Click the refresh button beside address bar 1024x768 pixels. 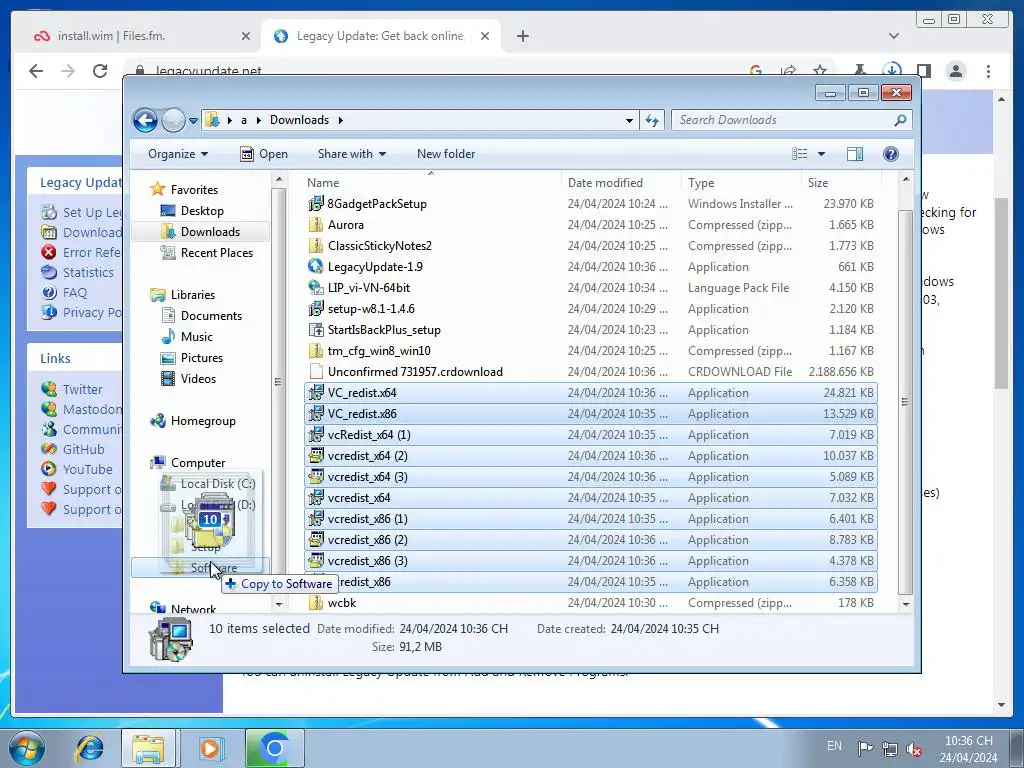click(652, 120)
